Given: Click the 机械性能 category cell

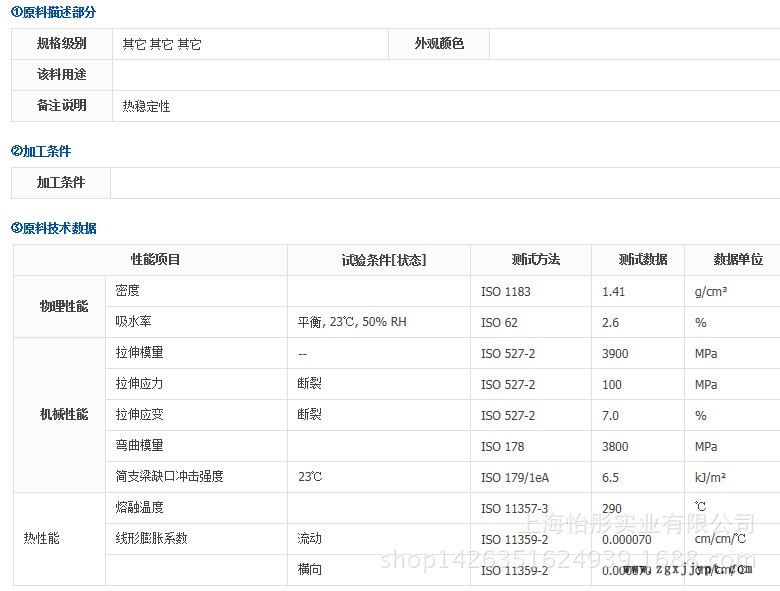Looking at the screenshot, I should [63, 414].
